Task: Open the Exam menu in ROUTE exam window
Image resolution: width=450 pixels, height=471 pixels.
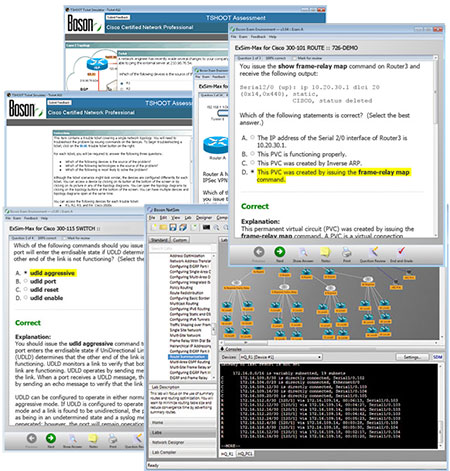Action: click(x=243, y=37)
